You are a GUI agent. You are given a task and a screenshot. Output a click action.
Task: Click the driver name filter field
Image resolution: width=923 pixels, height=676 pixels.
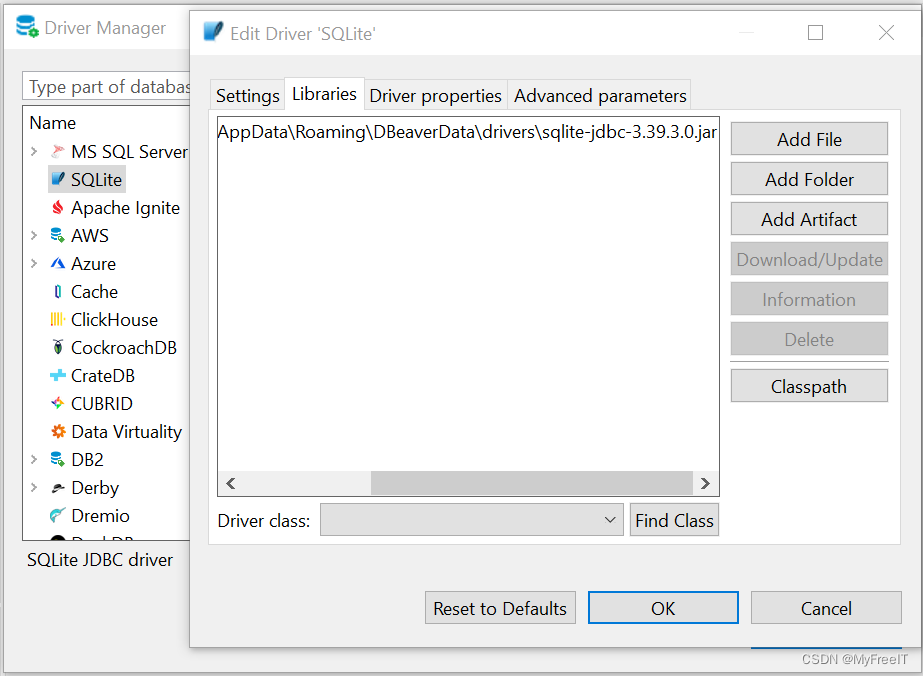pos(106,87)
